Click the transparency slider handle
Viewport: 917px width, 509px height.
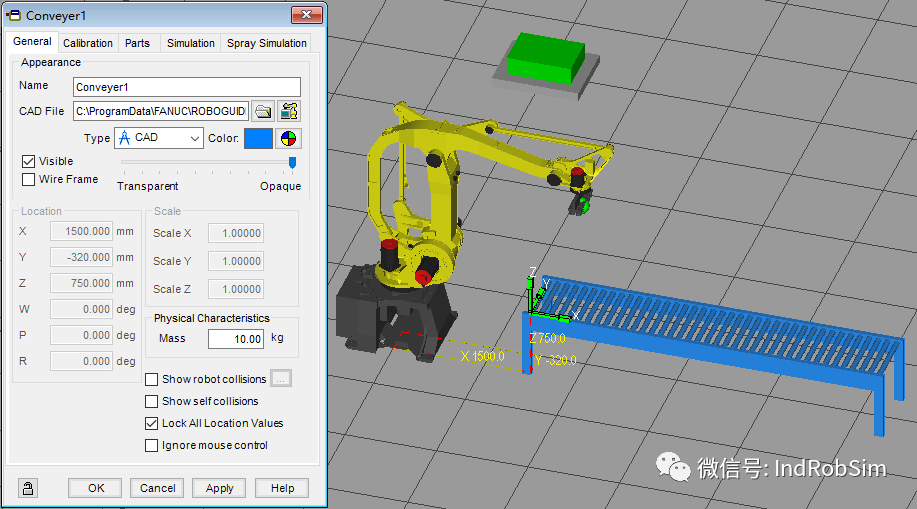pyautogui.click(x=292, y=163)
